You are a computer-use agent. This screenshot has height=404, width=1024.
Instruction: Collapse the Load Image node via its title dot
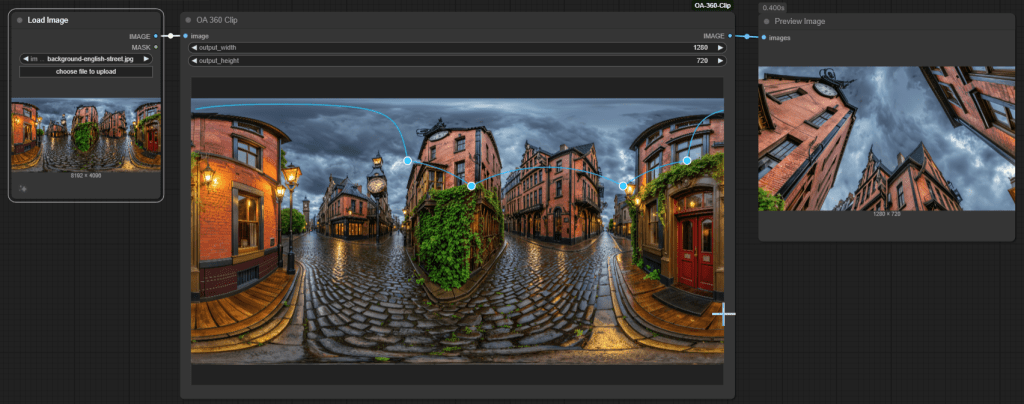[x=19, y=20]
